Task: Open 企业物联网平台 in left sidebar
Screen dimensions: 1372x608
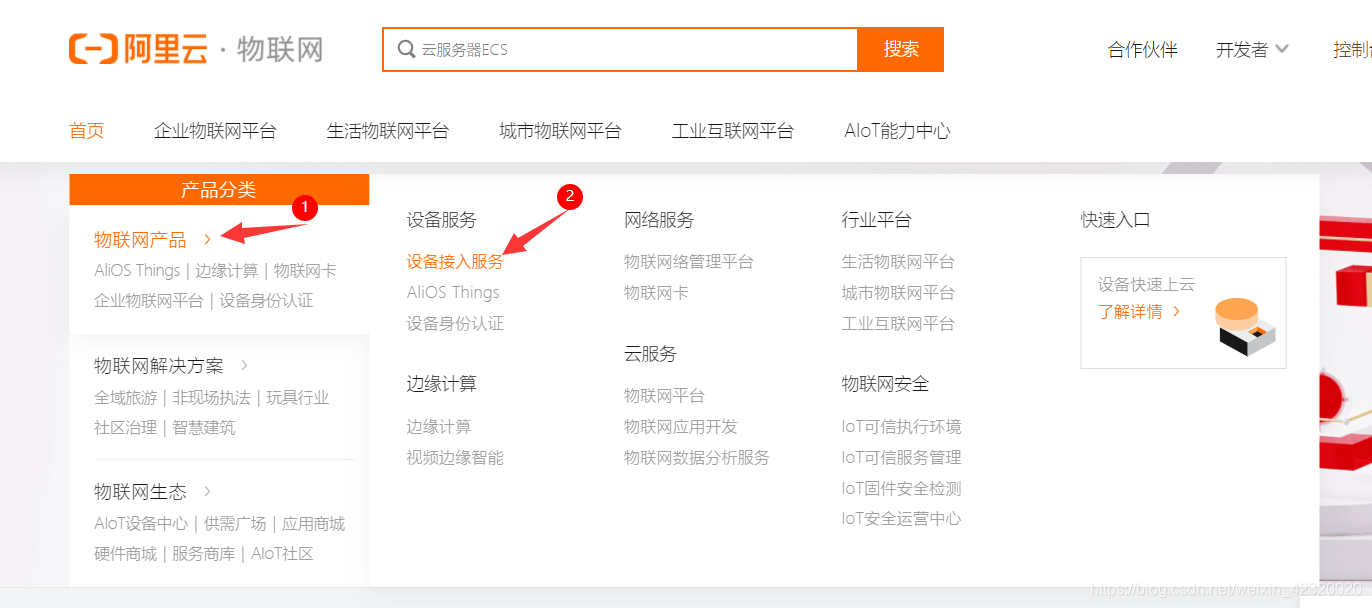Action: point(149,300)
